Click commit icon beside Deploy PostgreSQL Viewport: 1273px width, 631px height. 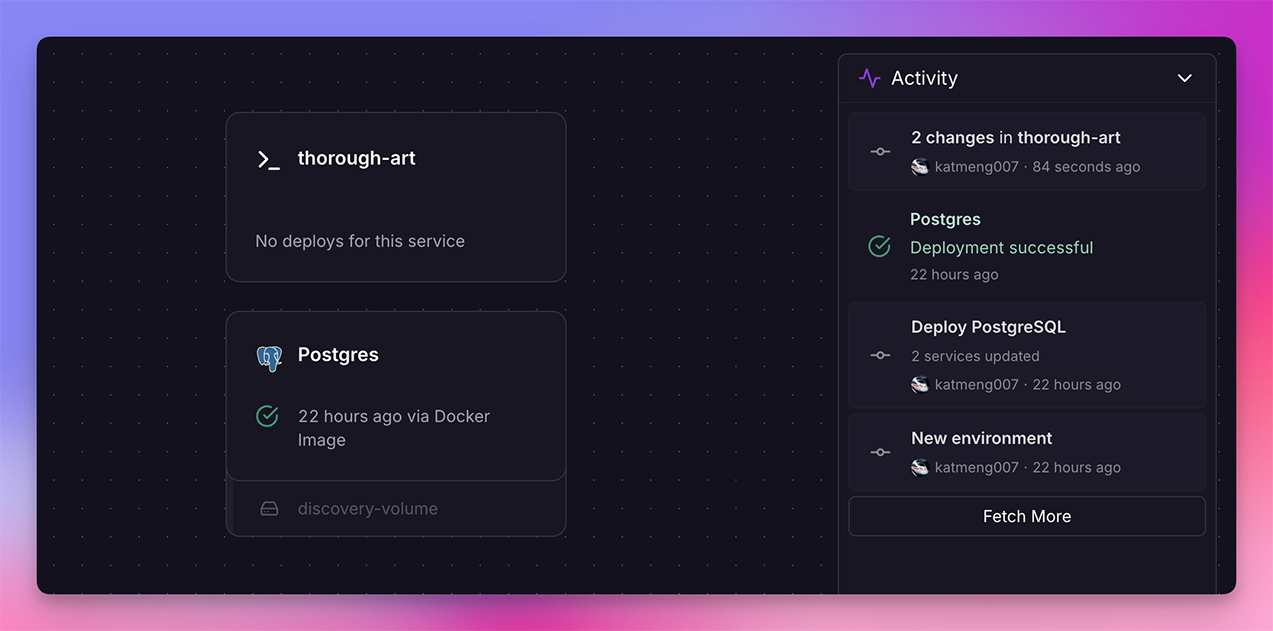pyautogui.click(x=880, y=355)
